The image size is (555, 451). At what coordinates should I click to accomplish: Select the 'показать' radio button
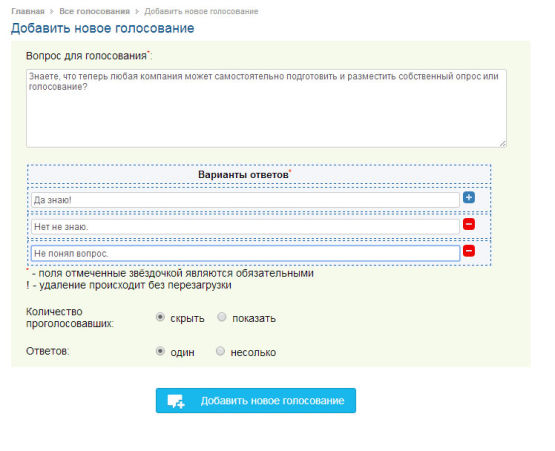pyautogui.click(x=222, y=317)
